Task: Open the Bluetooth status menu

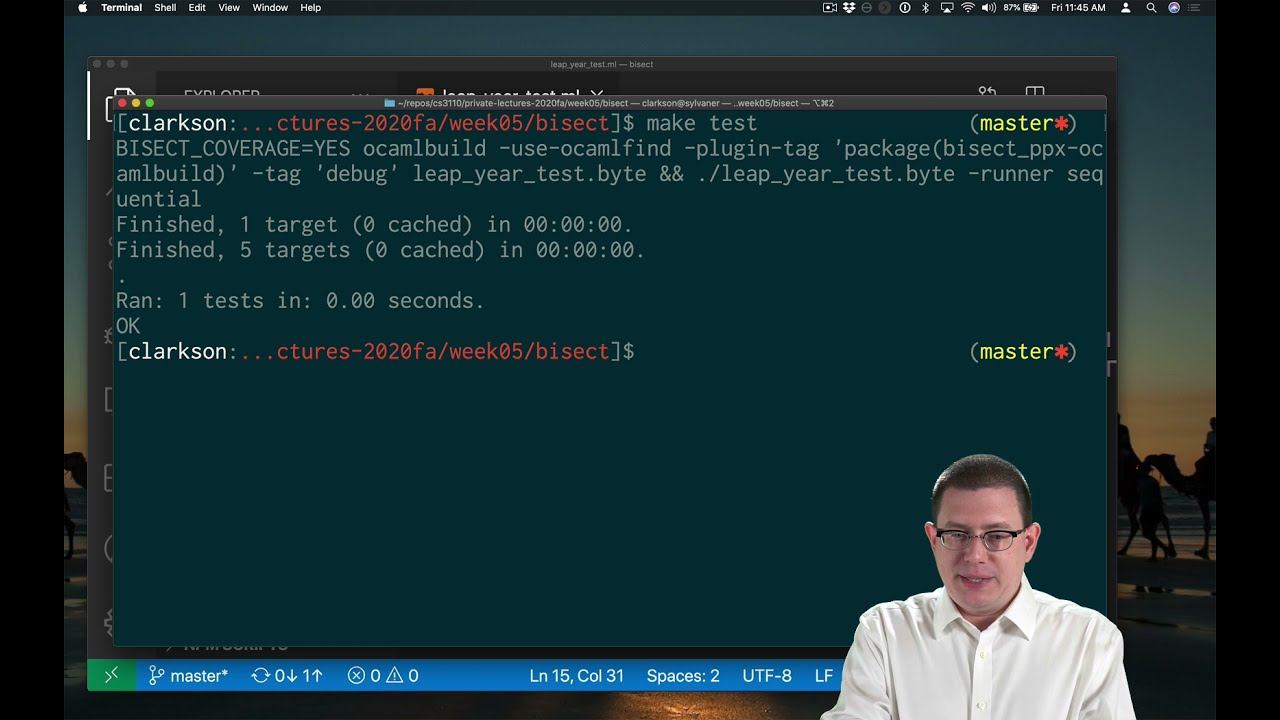Action: tap(925, 7)
